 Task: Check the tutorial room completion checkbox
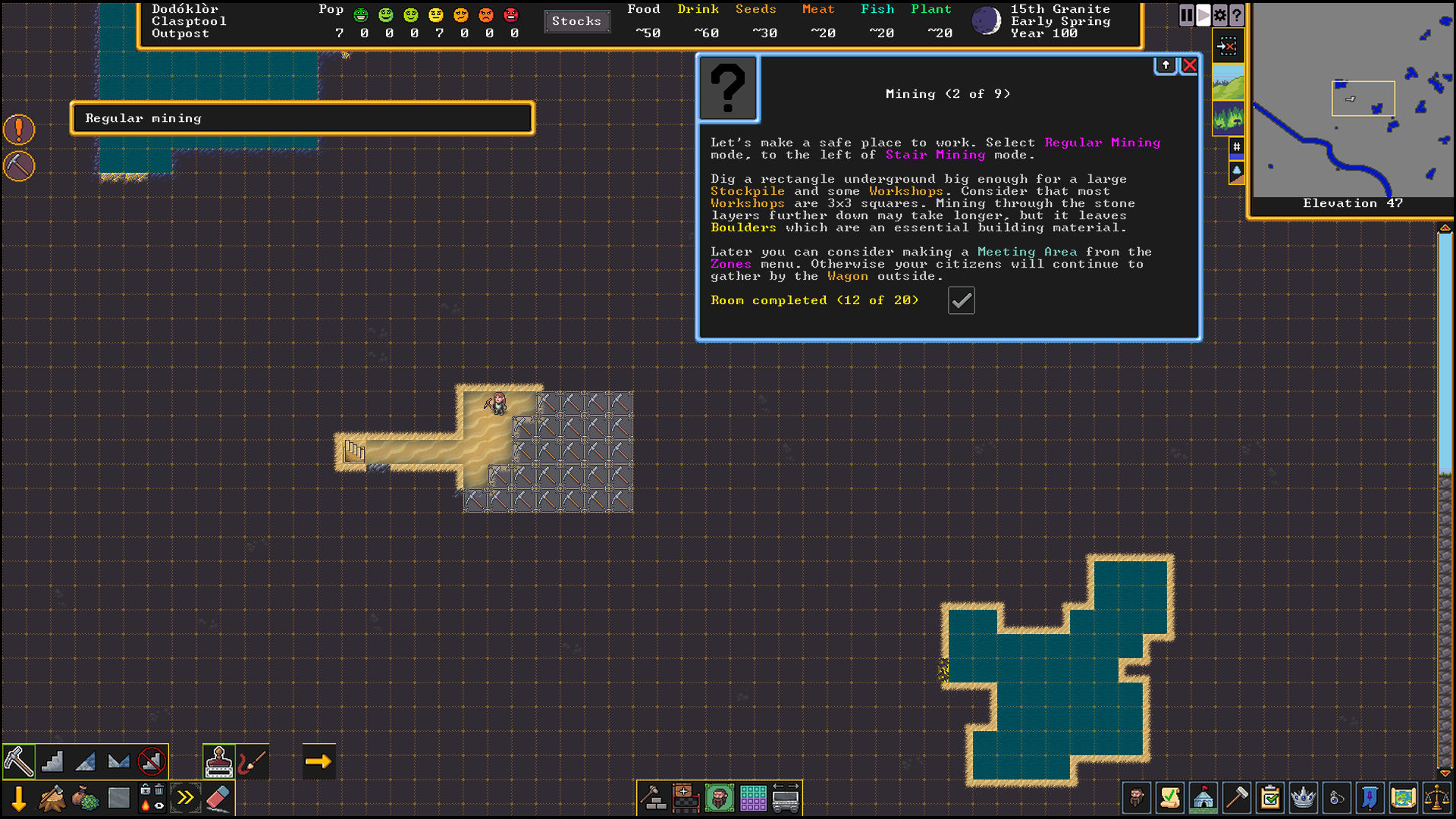click(x=961, y=300)
